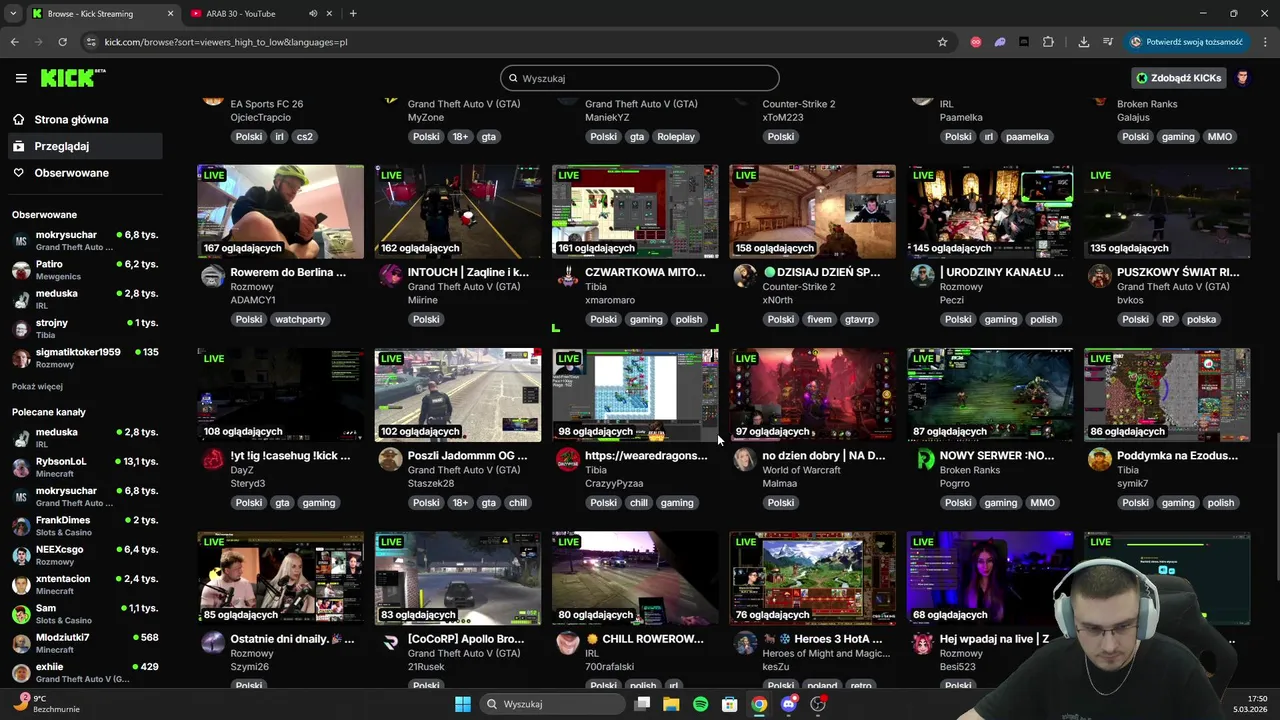Open Patiro in followed channels

coord(85,270)
